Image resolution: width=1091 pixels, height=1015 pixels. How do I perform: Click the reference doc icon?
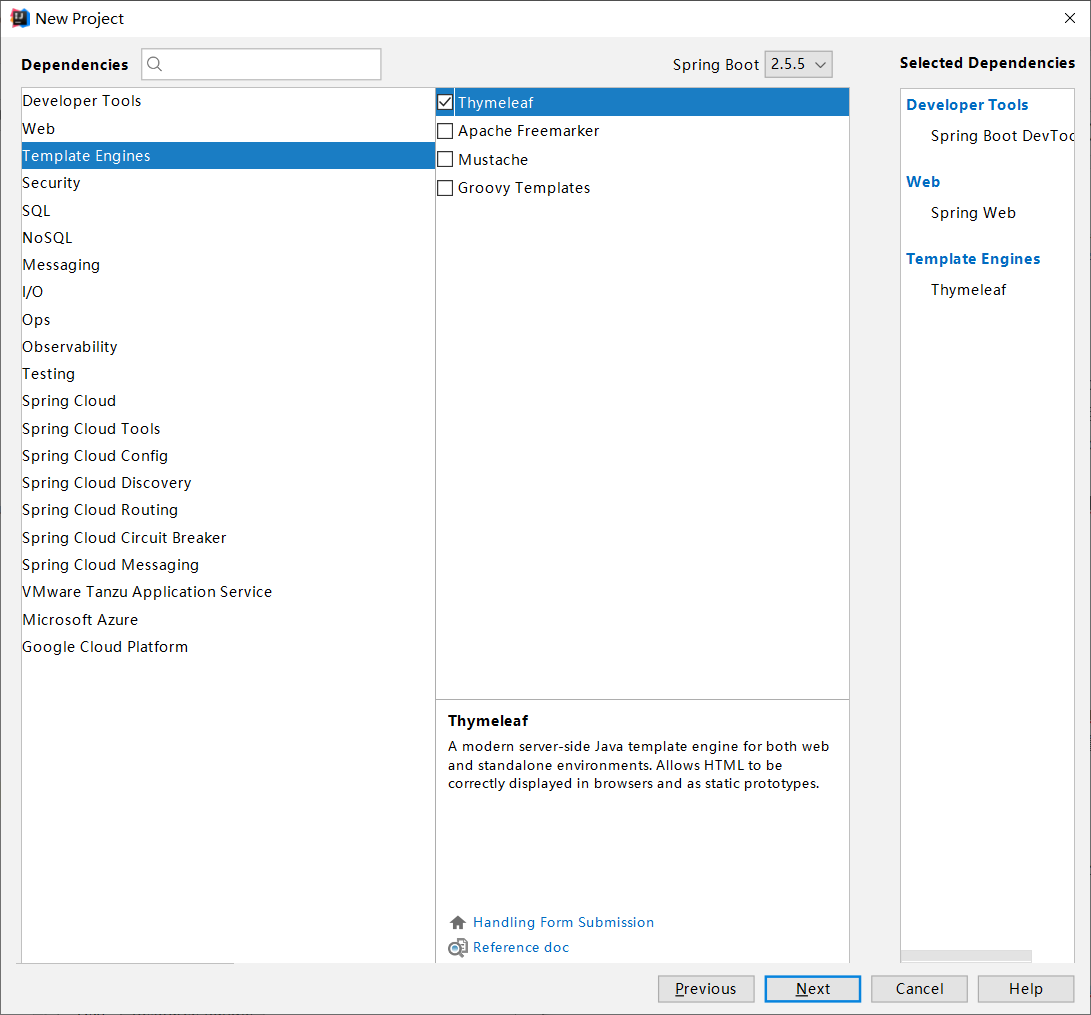tap(457, 948)
